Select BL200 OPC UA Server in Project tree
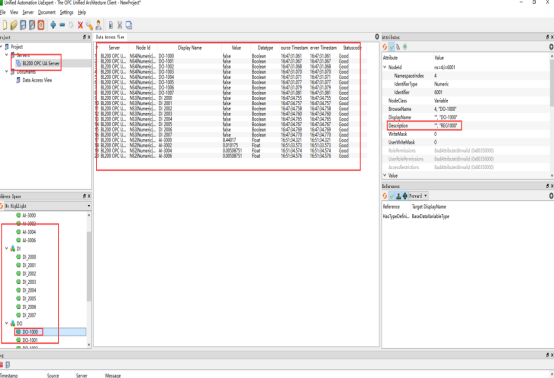This screenshot has width=554, height=378. click(41, 63)
